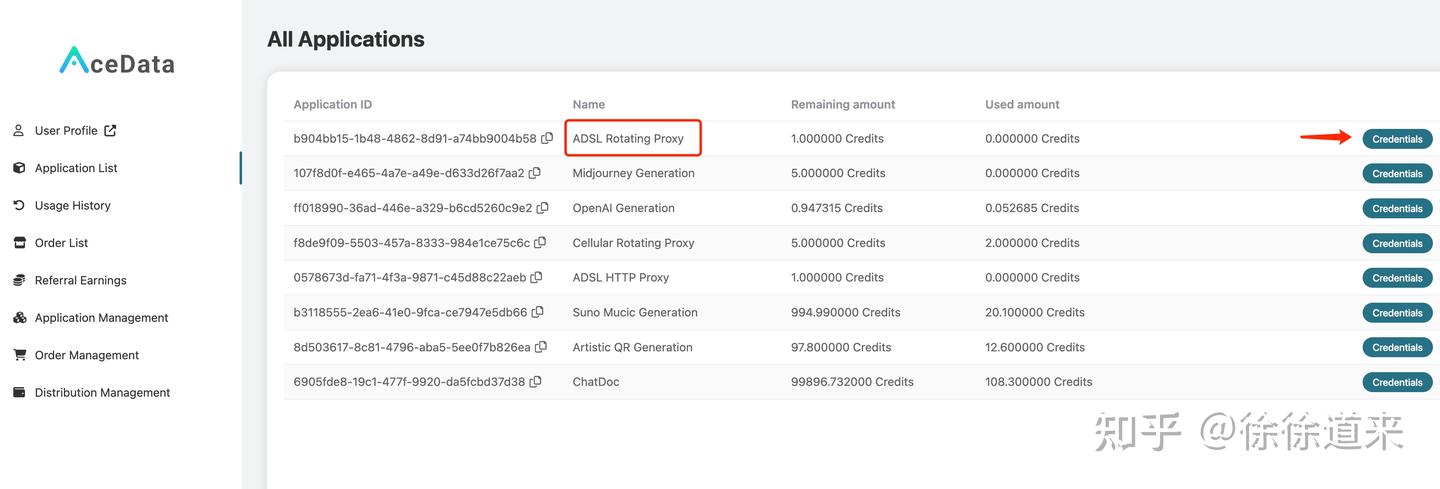Open Credentials for Cellular Rotating Proxy
The height and width of the screenshot is (489, 1440).
click(1397, 243)
